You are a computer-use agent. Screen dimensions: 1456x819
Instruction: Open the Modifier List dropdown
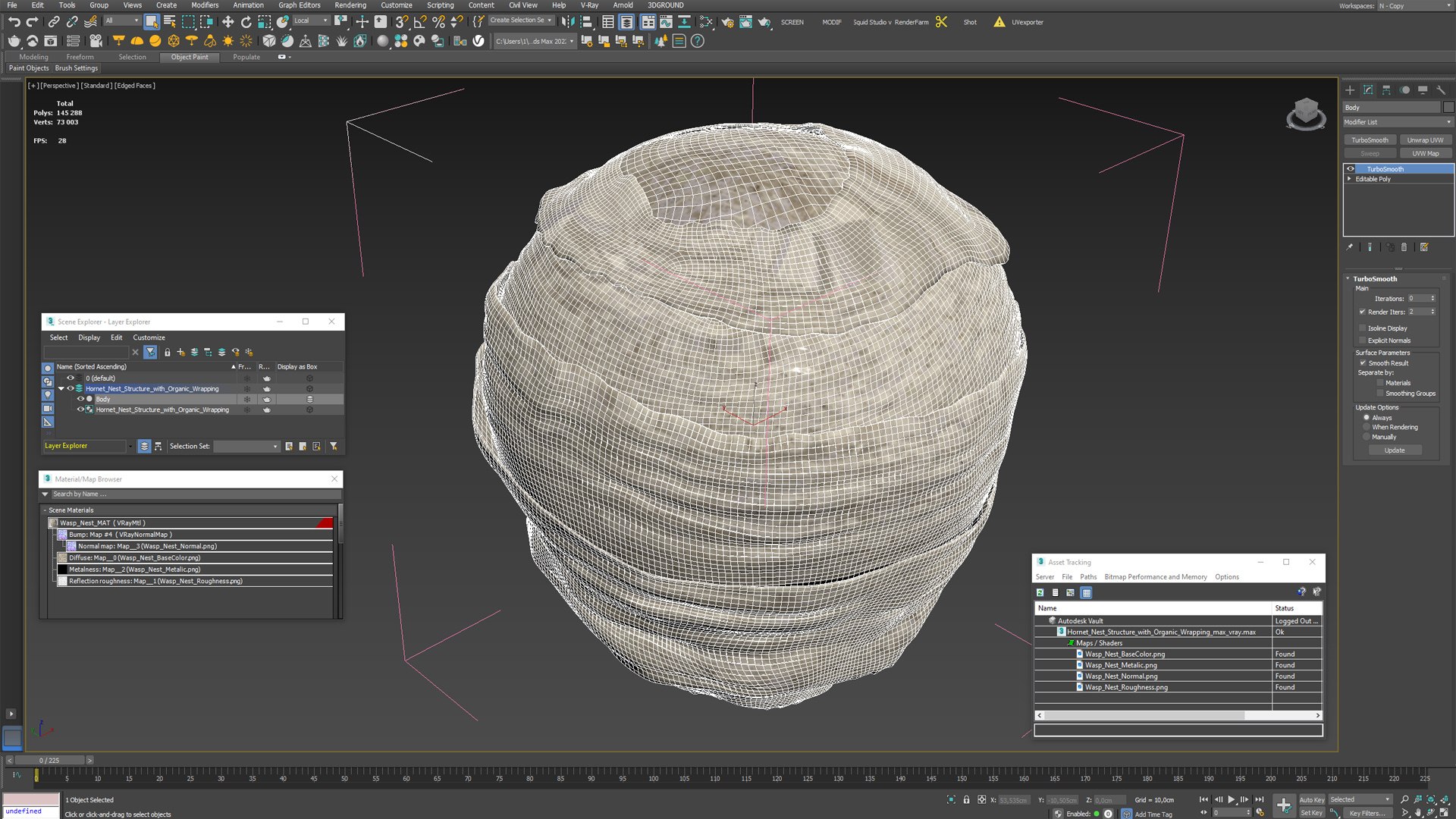1398,122
